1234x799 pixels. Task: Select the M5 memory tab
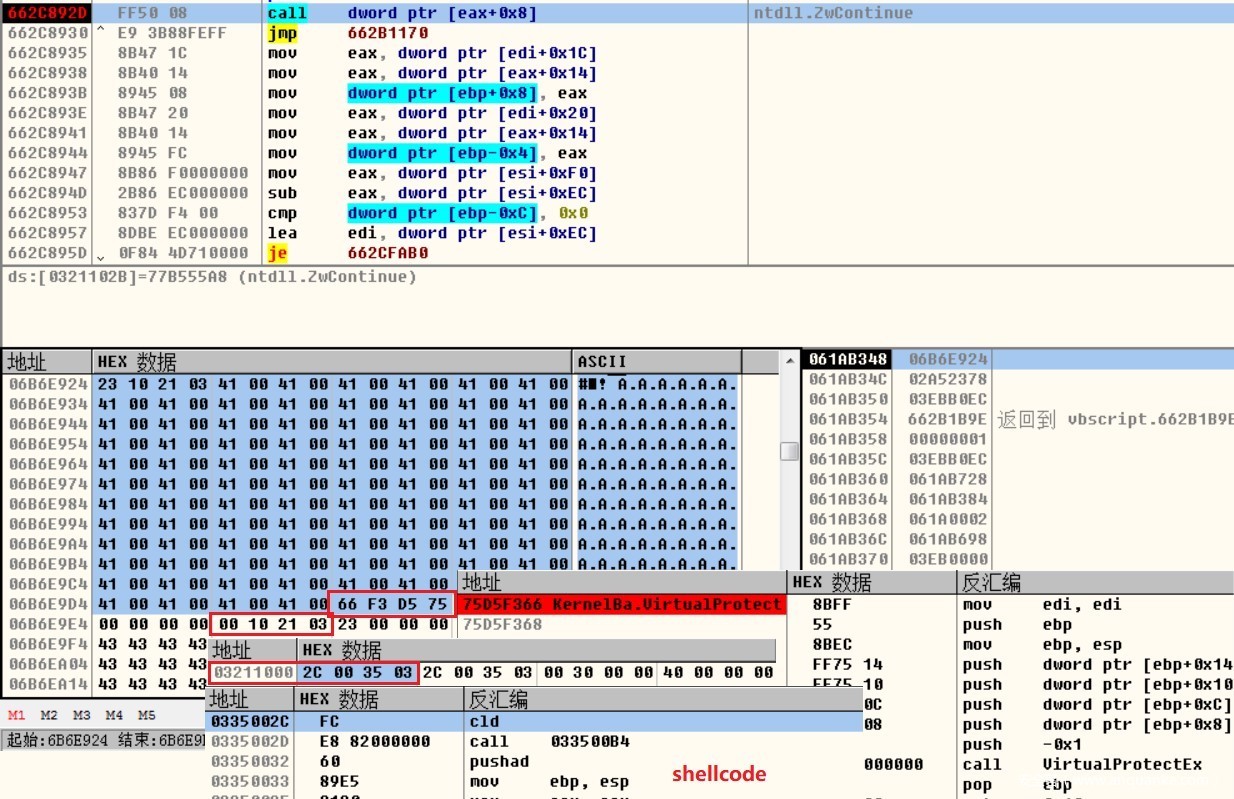click(147, 715)
